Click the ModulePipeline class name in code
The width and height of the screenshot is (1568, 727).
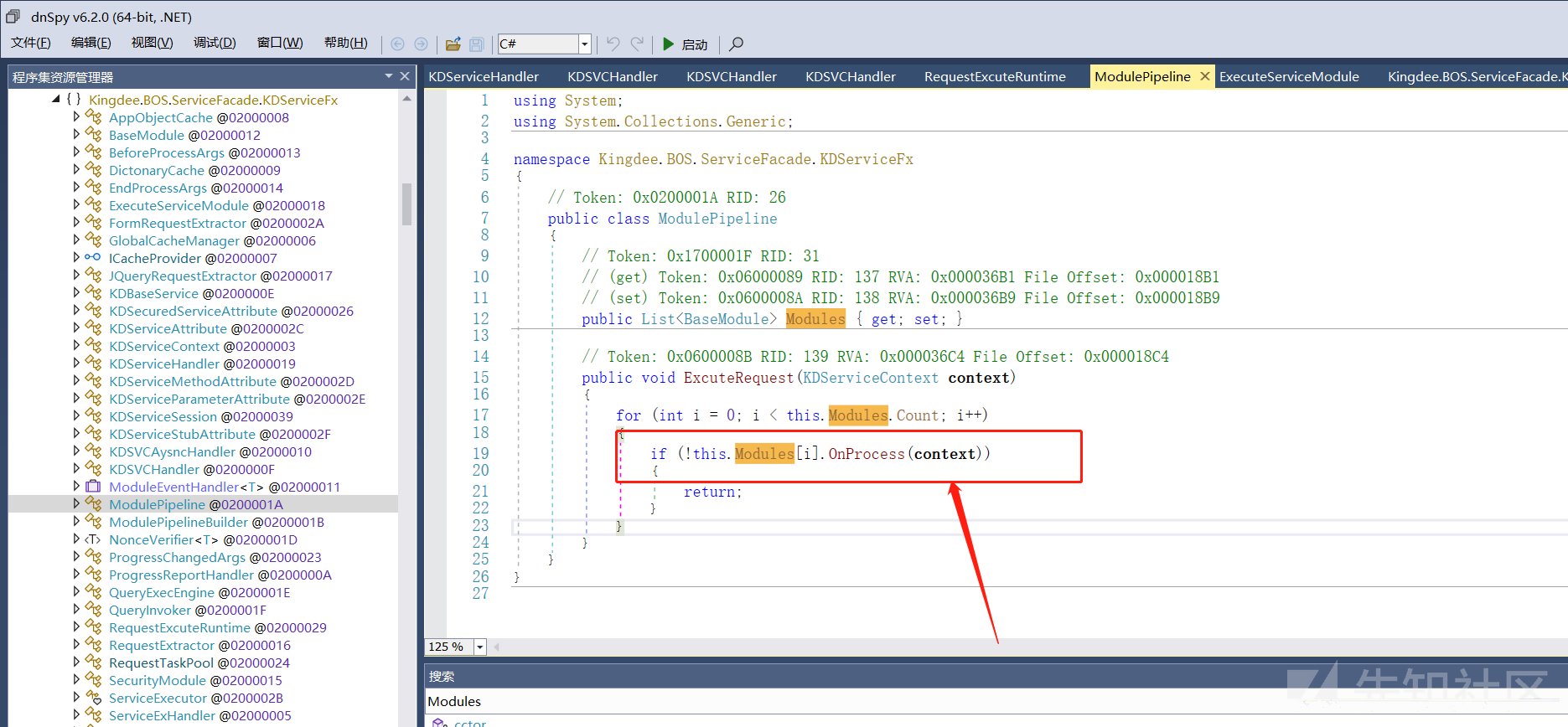[x=717, y=219]
